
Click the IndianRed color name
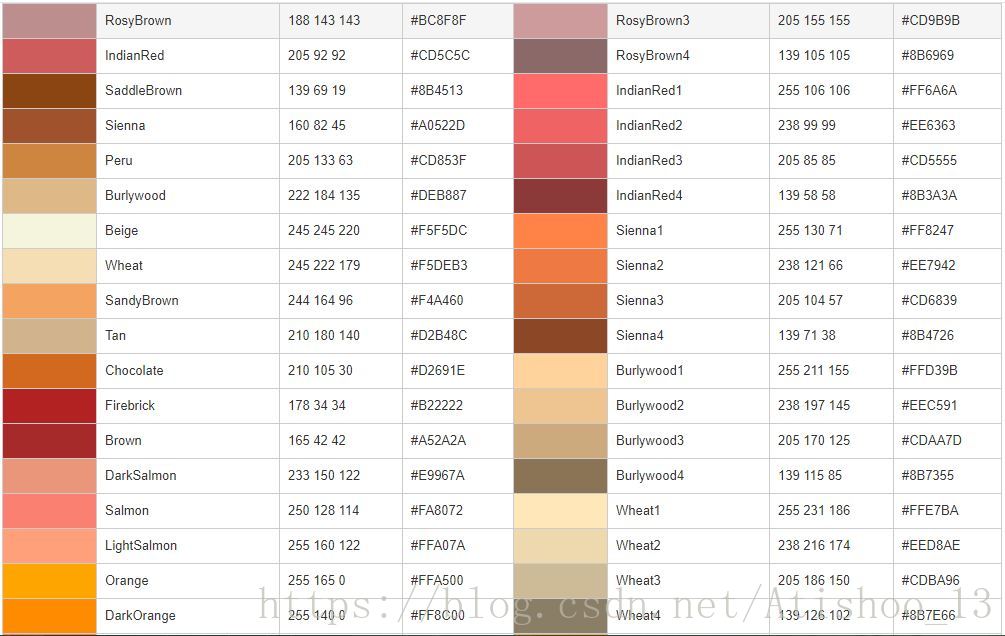click(135, 55)
